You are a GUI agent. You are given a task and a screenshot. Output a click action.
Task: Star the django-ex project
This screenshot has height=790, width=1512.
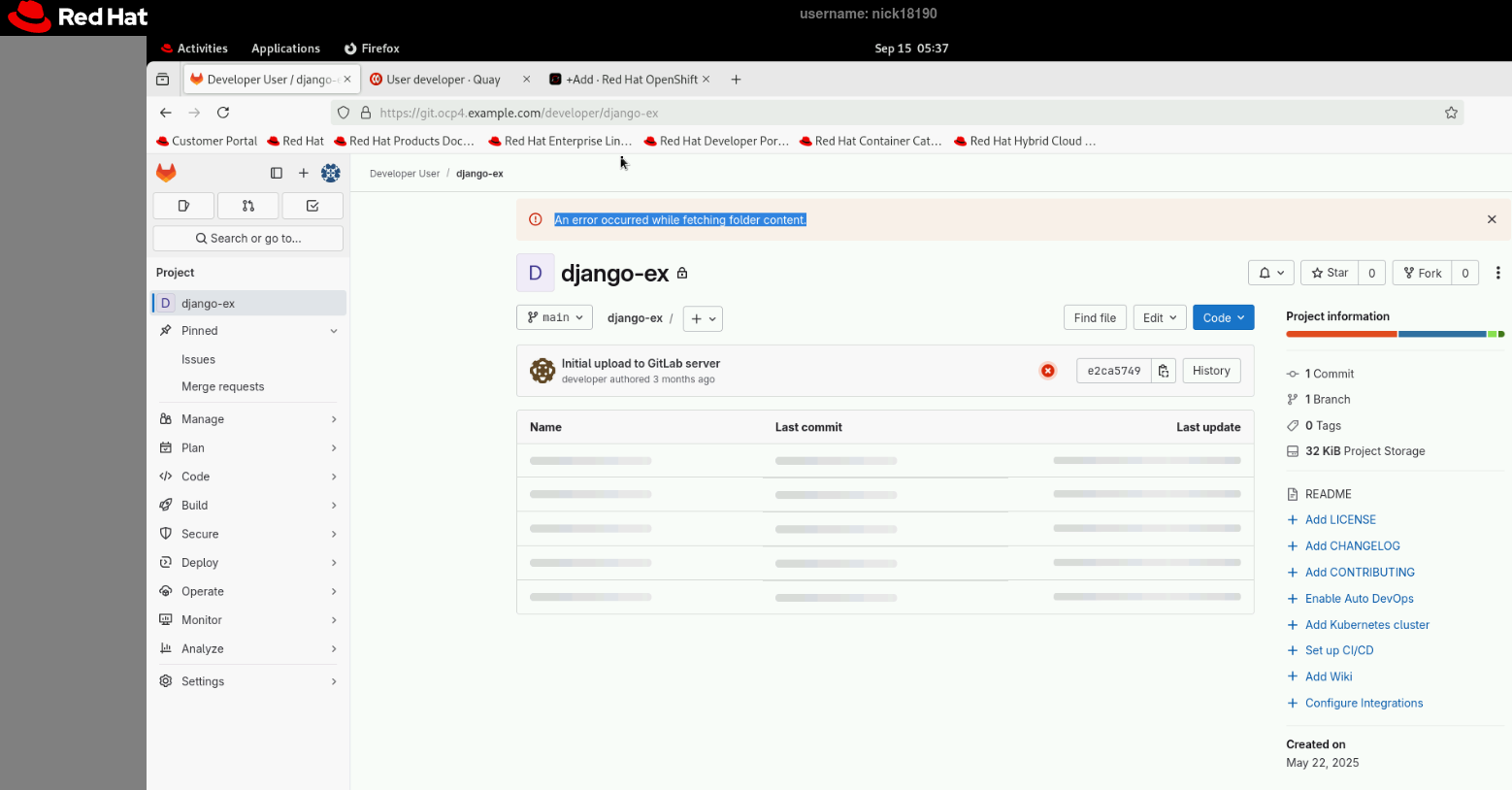point(1330,273)
